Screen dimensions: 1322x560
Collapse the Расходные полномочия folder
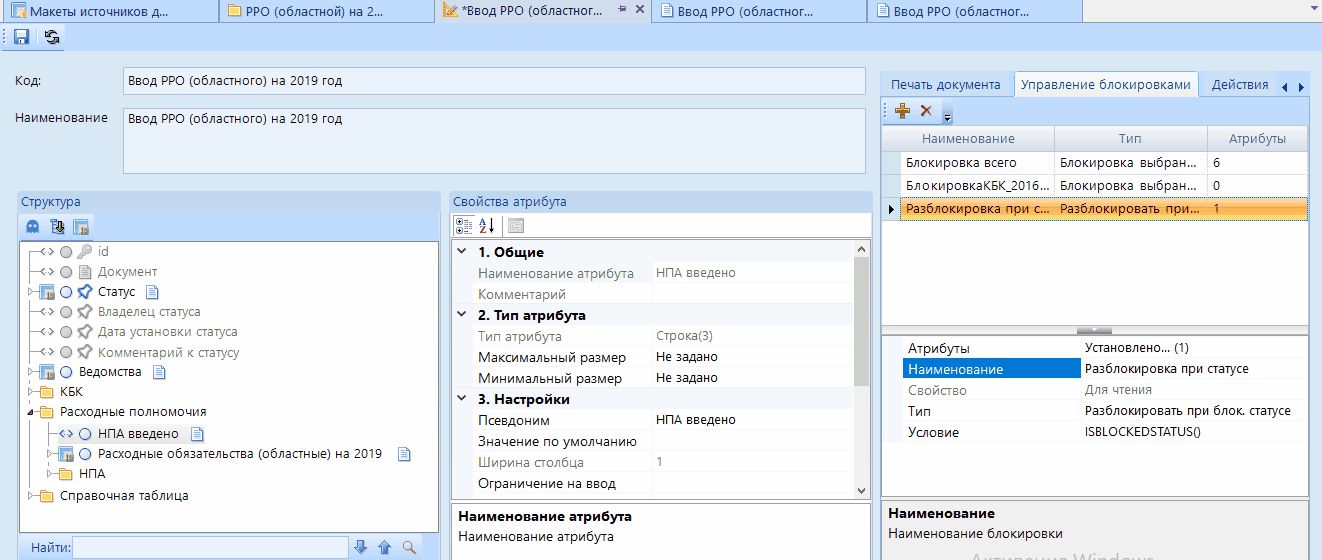31,412
